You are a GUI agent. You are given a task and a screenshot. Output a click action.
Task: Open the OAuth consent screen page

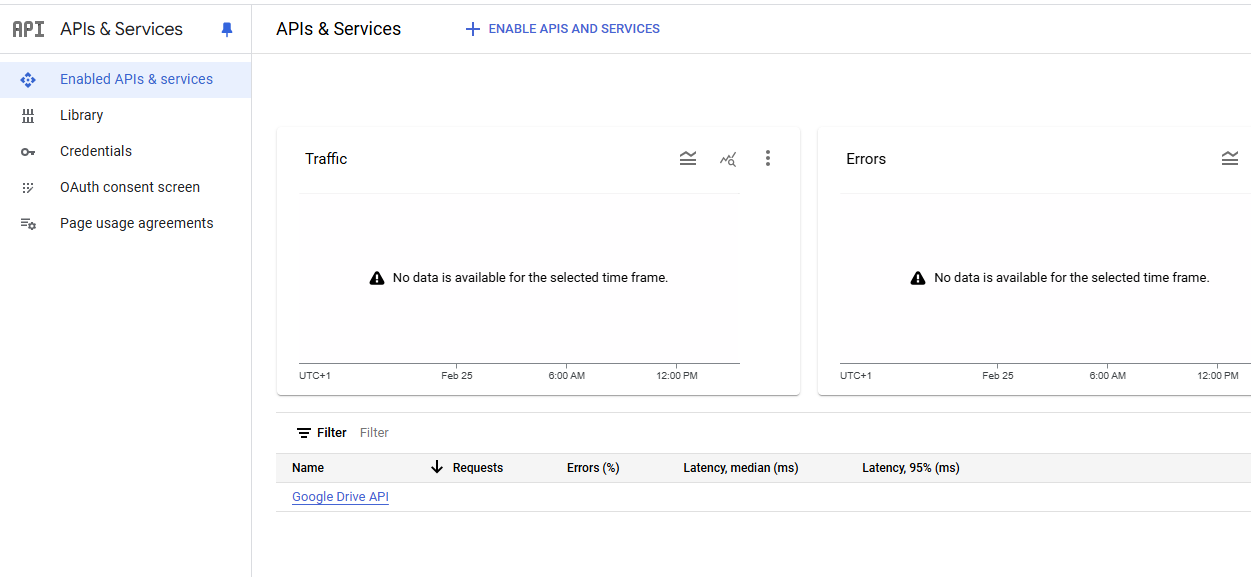129,187
